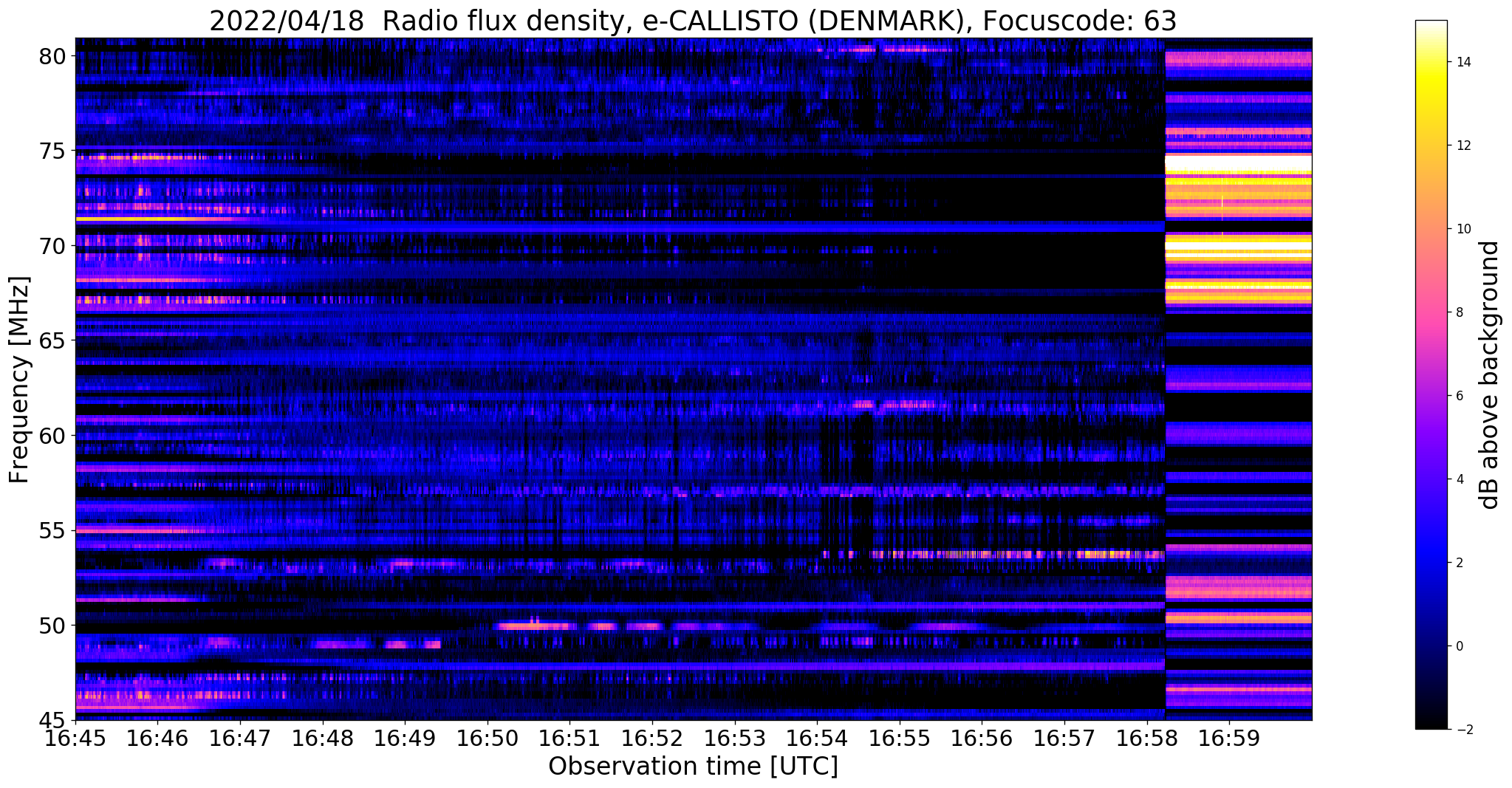Click the 55 MHz frequency tick label
The image size is (1512, 788).
pos(52,531)
